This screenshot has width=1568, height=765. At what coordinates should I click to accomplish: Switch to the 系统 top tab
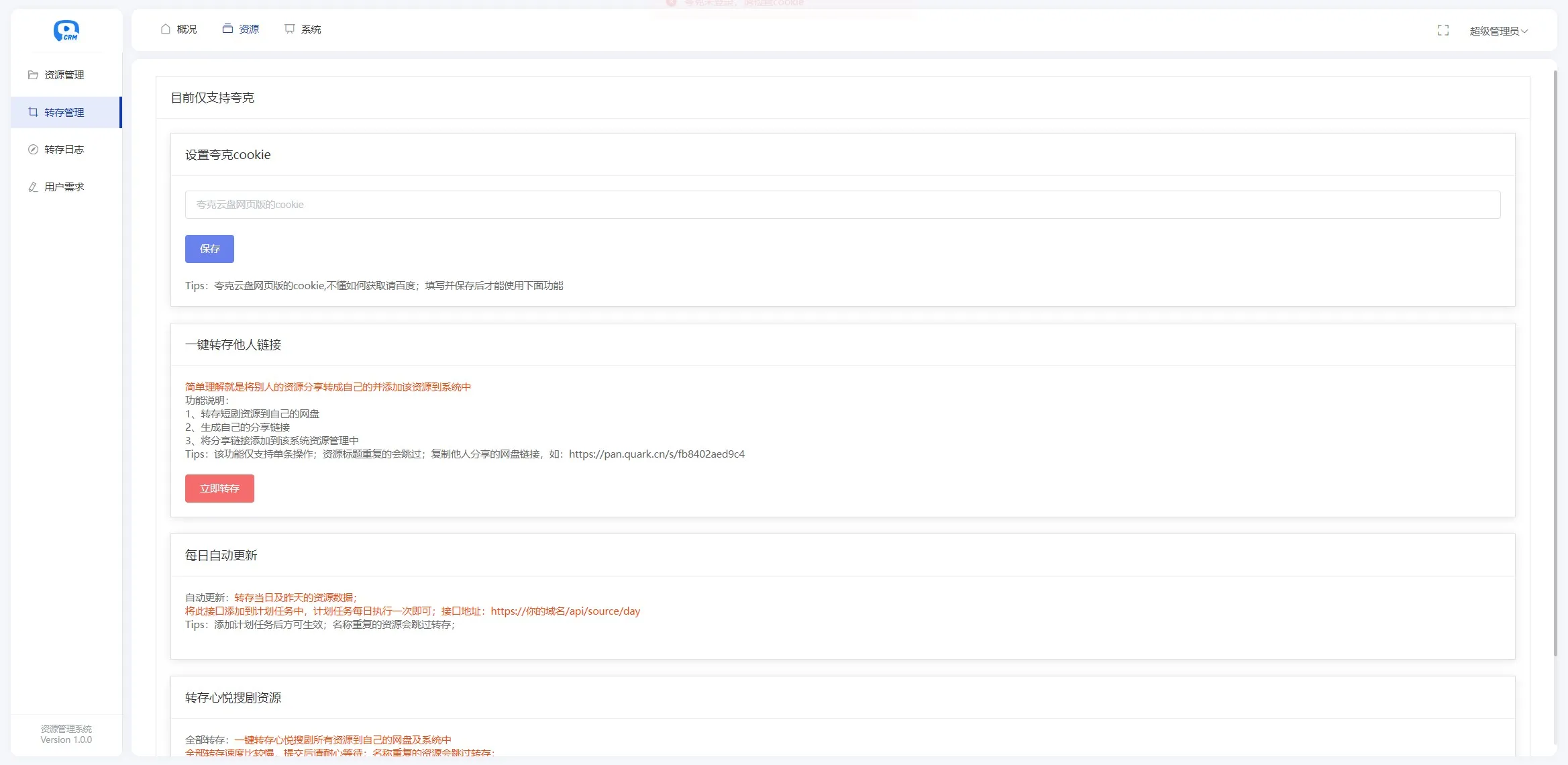(311, 29)
